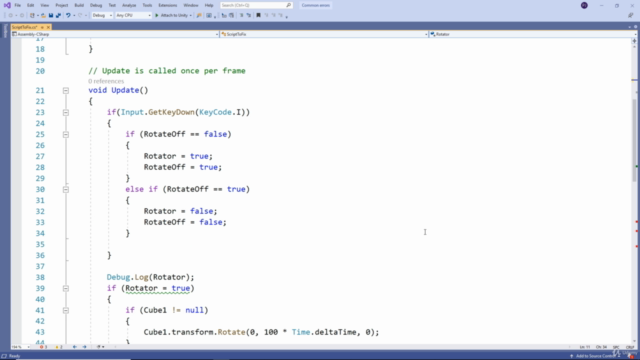Screen dimensions: 640x360
Task: Open the Tools menu
Action: point(147,5)
